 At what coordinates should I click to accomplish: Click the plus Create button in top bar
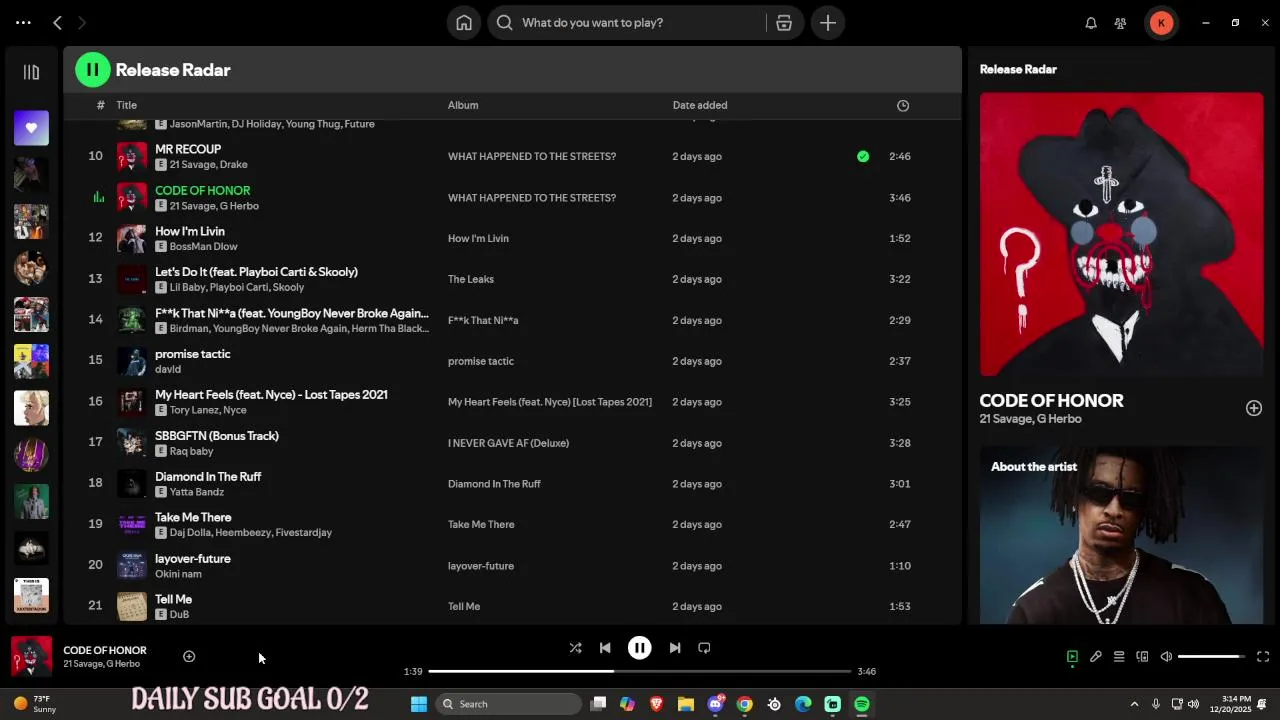click(828, 22)
